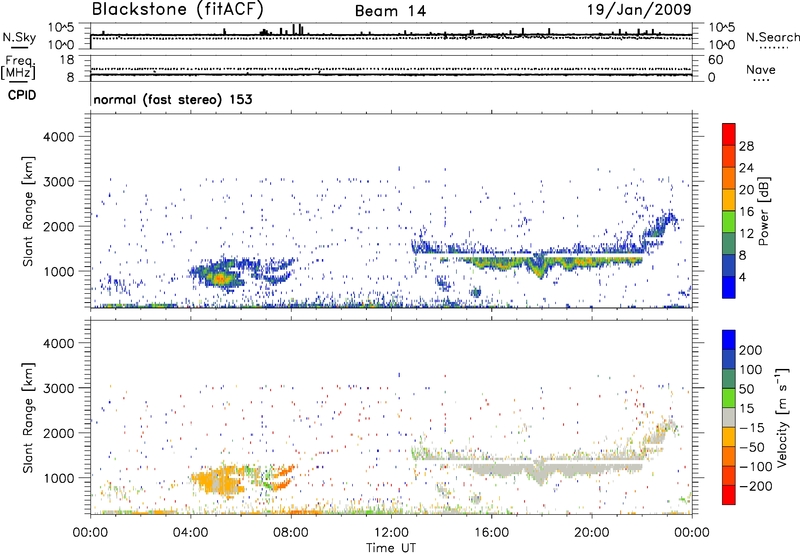Screen dimensions: 800x554
Task: Click the dark blue 200 velocity swatch
Action: 729,340
